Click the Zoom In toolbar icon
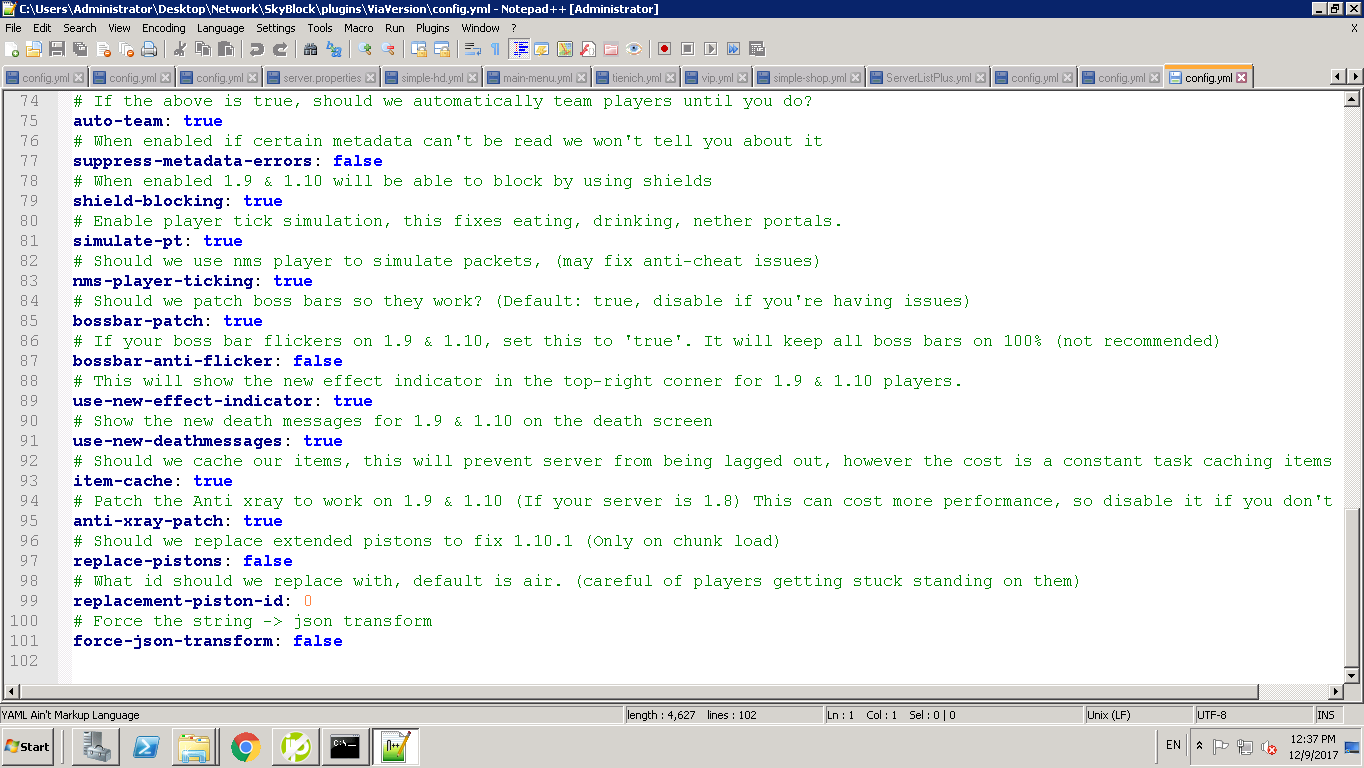The image size is (1364, 768). pos(365,49)
